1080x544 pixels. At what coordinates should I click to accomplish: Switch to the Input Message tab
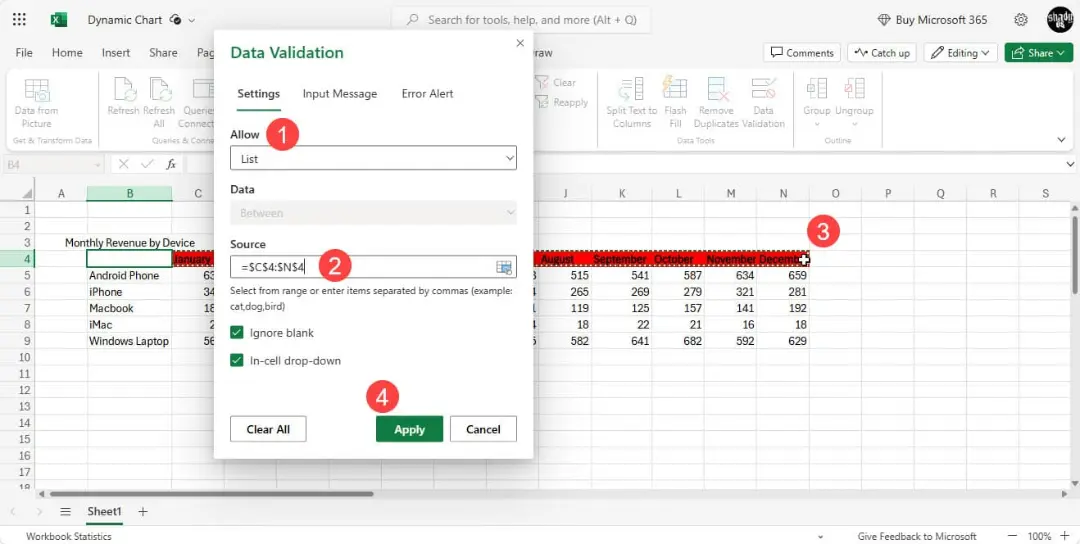(x=340, y=94)
